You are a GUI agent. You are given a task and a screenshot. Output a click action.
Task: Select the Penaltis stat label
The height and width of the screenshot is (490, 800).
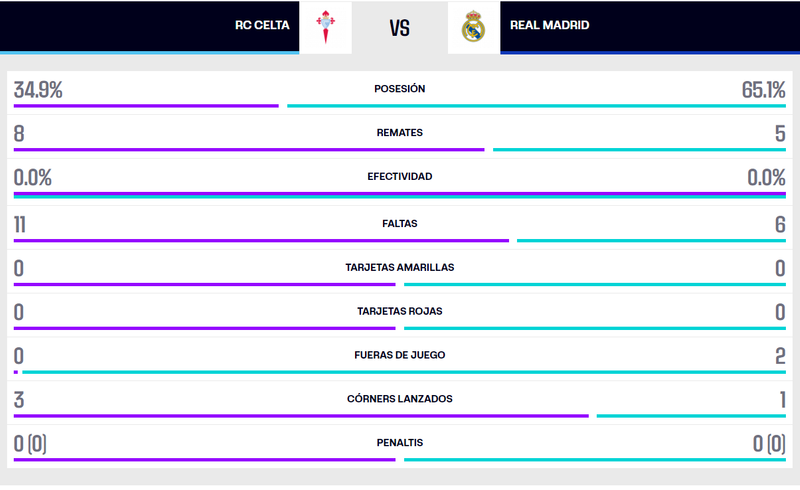pos(400,442)
